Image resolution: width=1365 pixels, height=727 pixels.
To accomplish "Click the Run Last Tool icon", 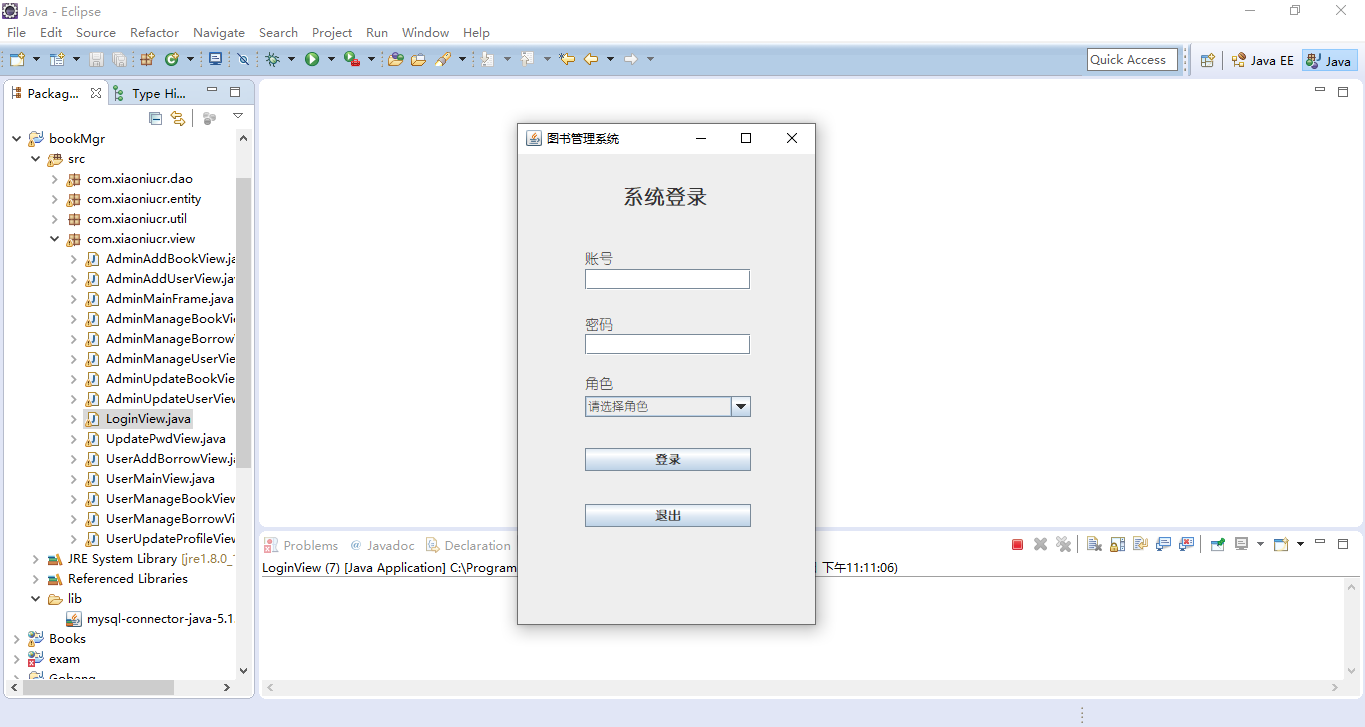I will click(352, 59).
